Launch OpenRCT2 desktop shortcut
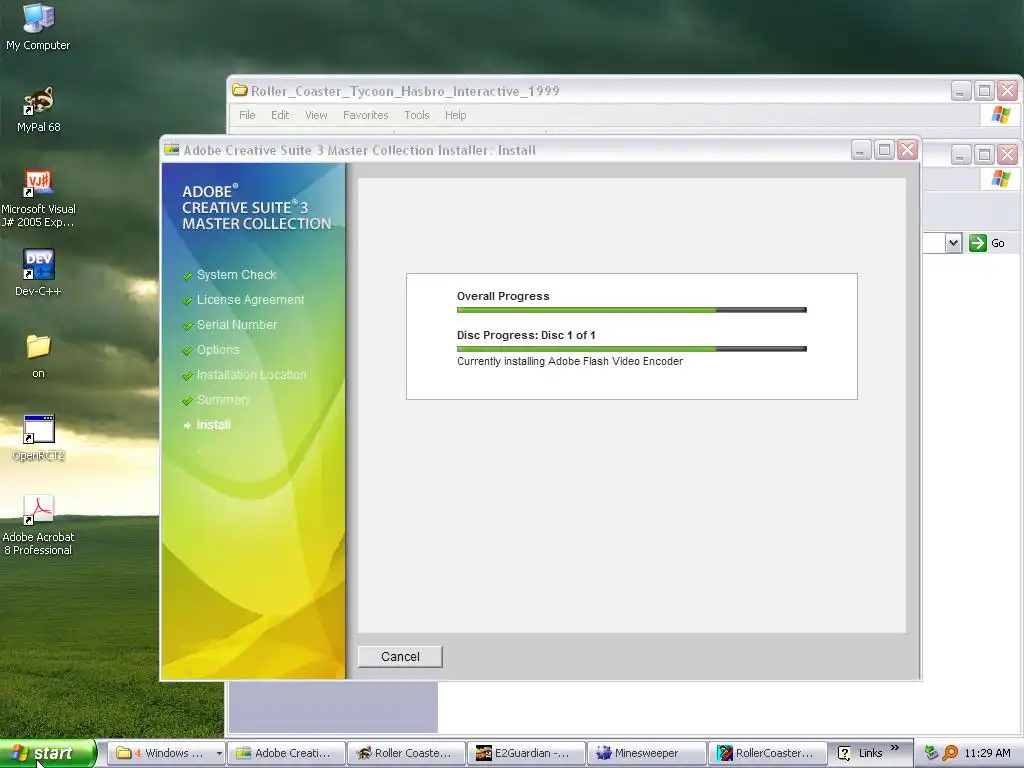This screenshot has width=1024, height=768. (x=38, y=438)
